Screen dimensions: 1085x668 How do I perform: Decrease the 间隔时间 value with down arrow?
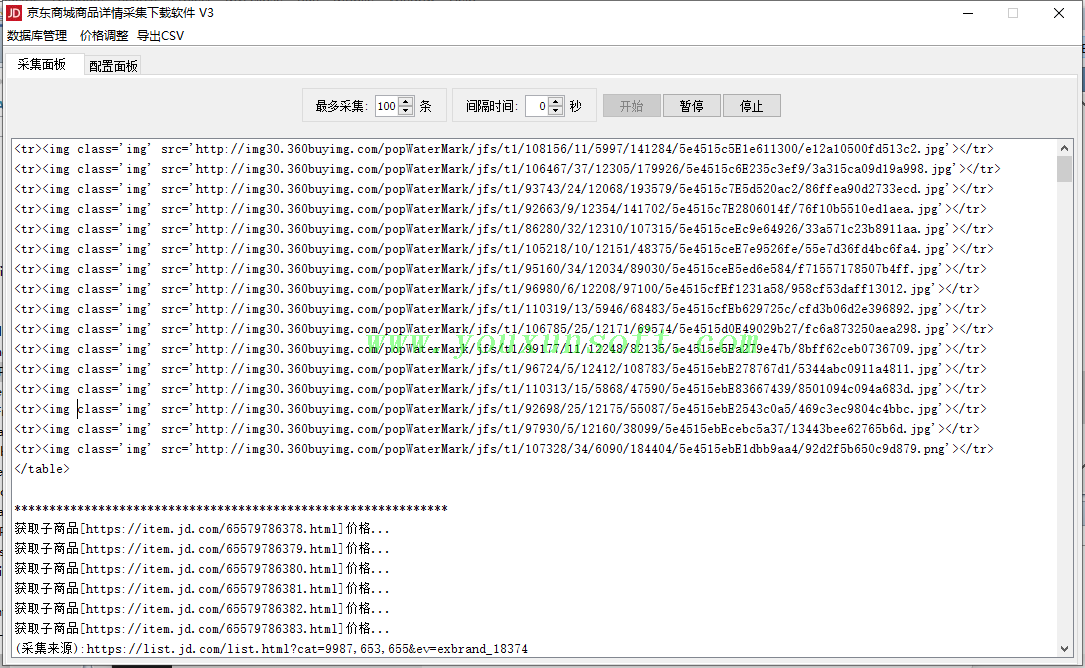tap(556, 111)
